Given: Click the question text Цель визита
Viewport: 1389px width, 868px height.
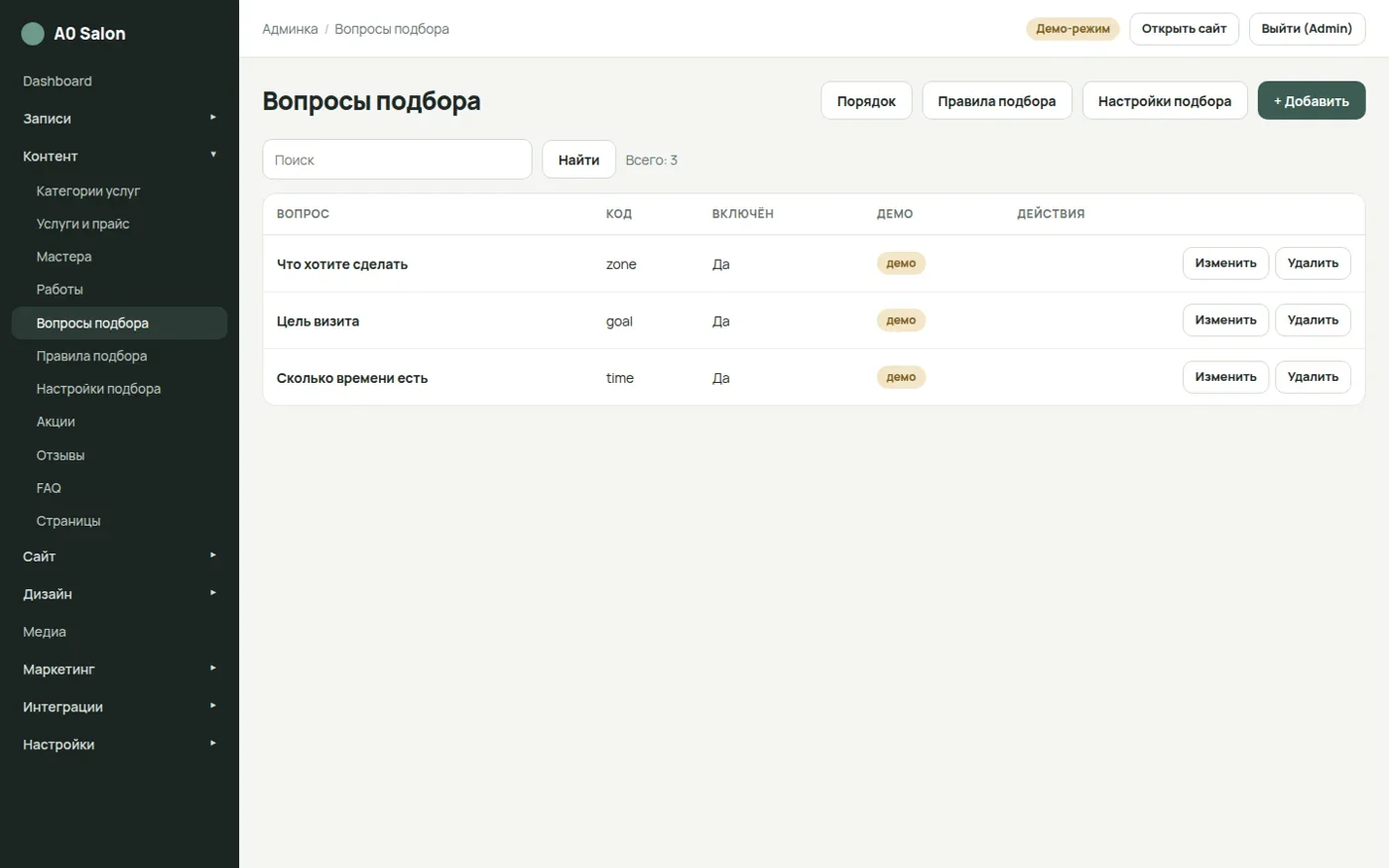Looking at the screenshot, I should [x=317, y=321].
